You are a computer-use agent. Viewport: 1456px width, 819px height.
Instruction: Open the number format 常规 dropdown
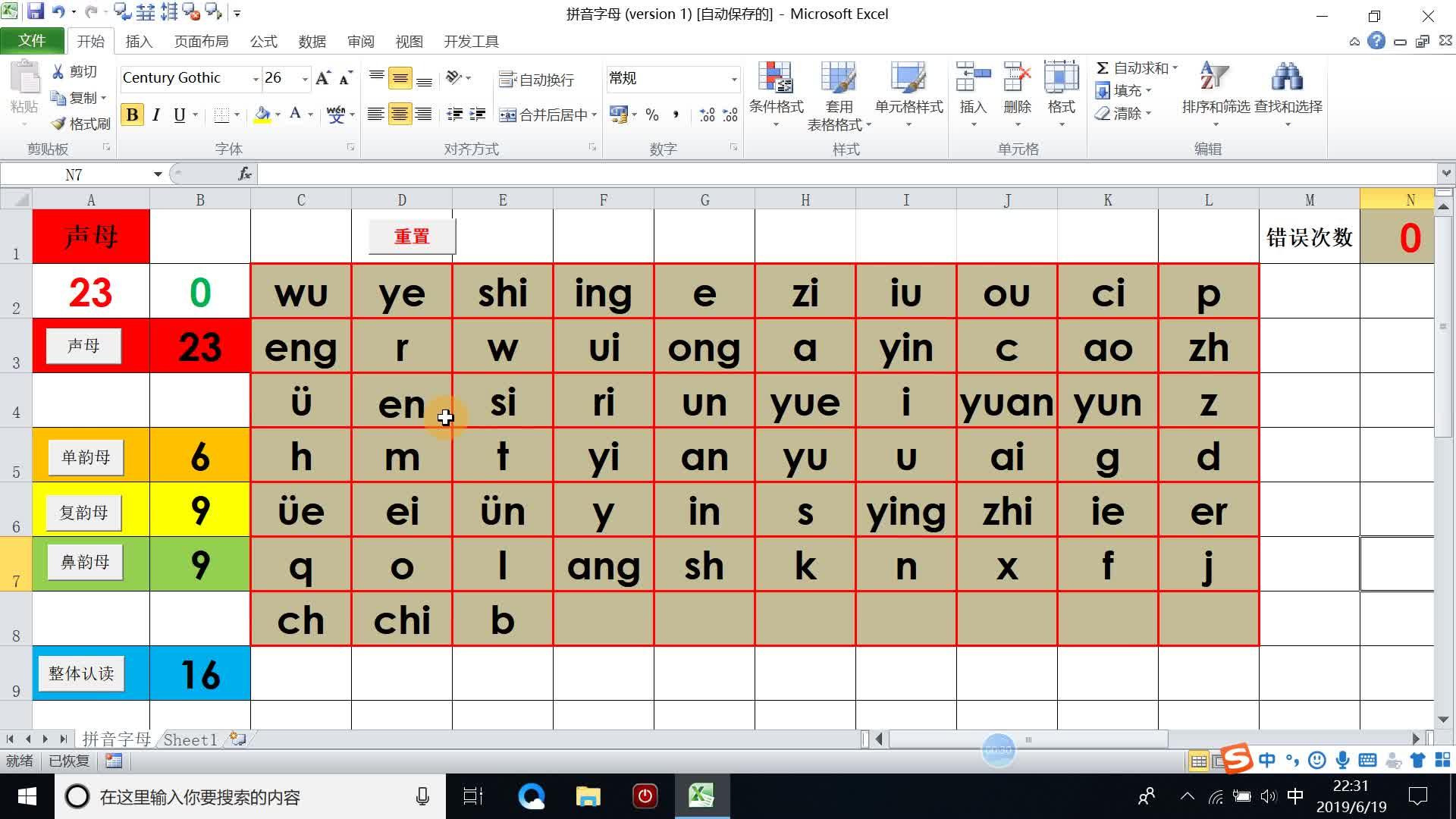coord(733,78)
